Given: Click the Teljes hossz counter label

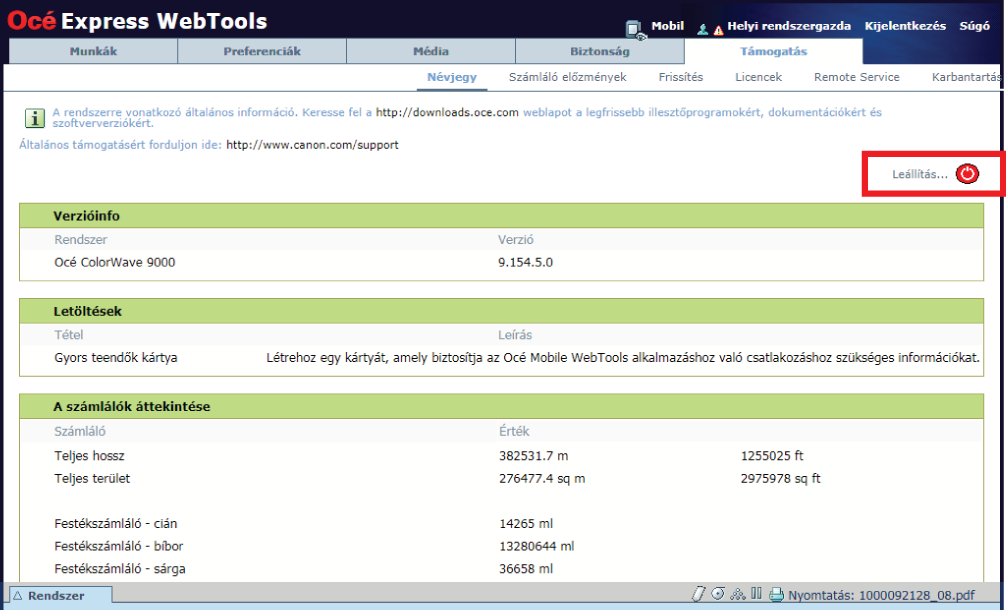Looking at the screenshot, I should (89, 456).
